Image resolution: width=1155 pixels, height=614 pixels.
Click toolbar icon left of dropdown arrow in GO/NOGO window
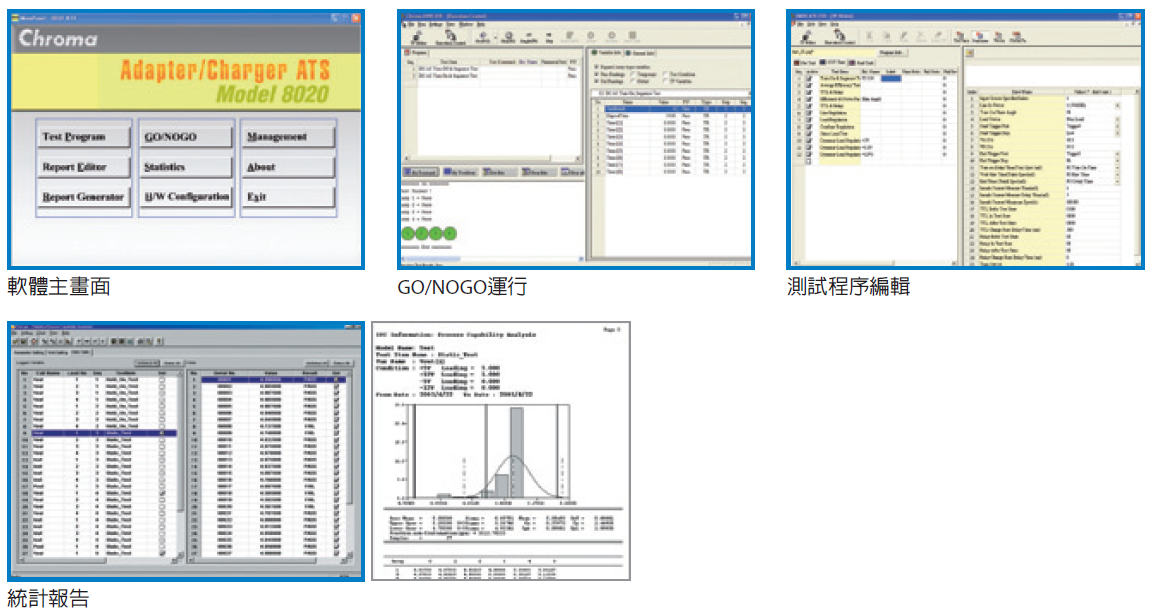tap(484, 36)
